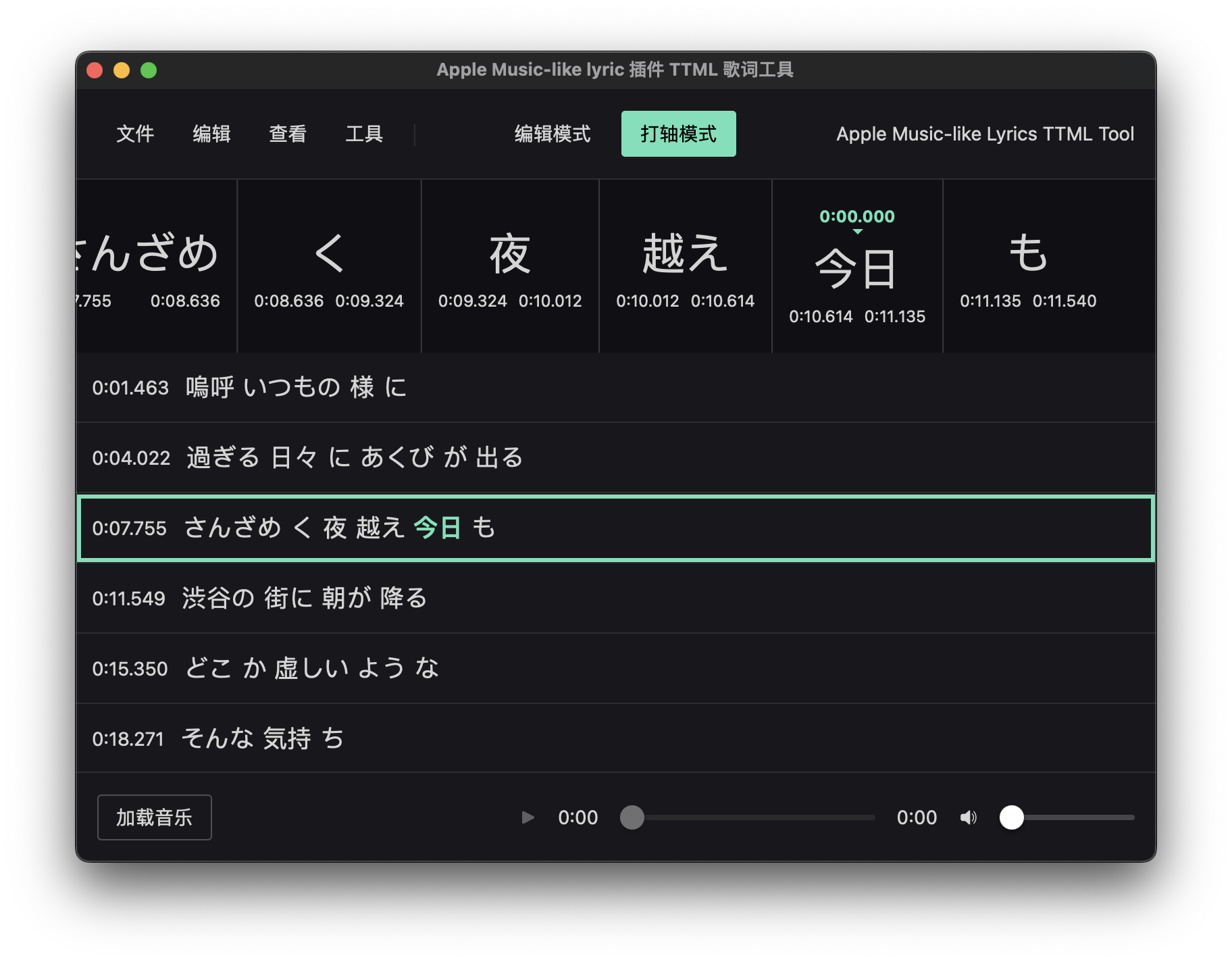This screenshot has width=1232, height=962.
Task: Click the playback progress slider knob
Action: click(x=632, y=817)
